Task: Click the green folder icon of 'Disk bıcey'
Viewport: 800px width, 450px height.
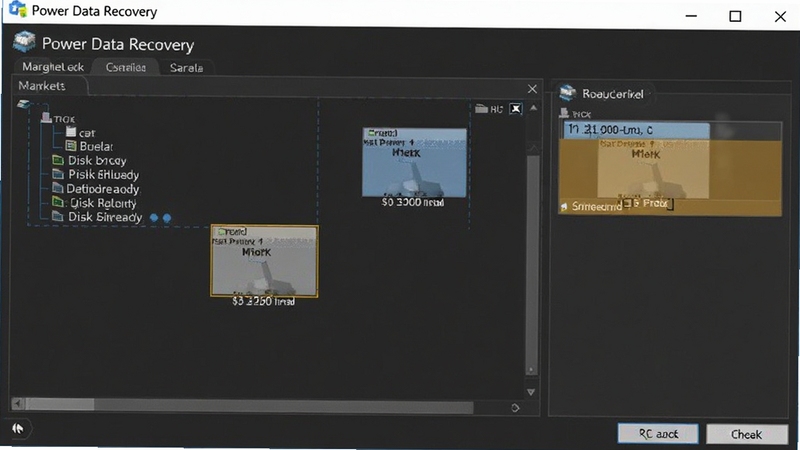Action: coord(58,160)
